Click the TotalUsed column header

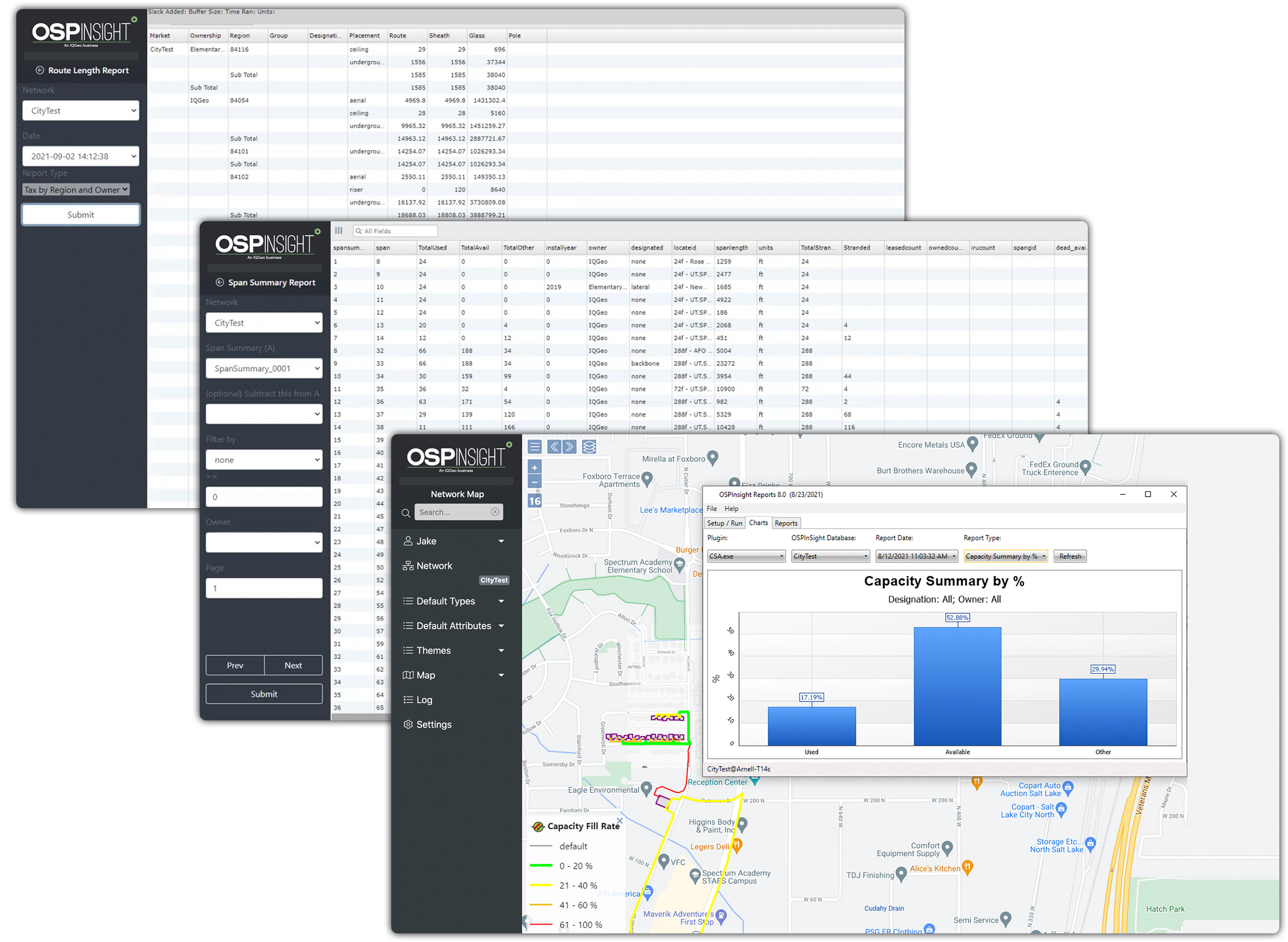click(437, 248)
